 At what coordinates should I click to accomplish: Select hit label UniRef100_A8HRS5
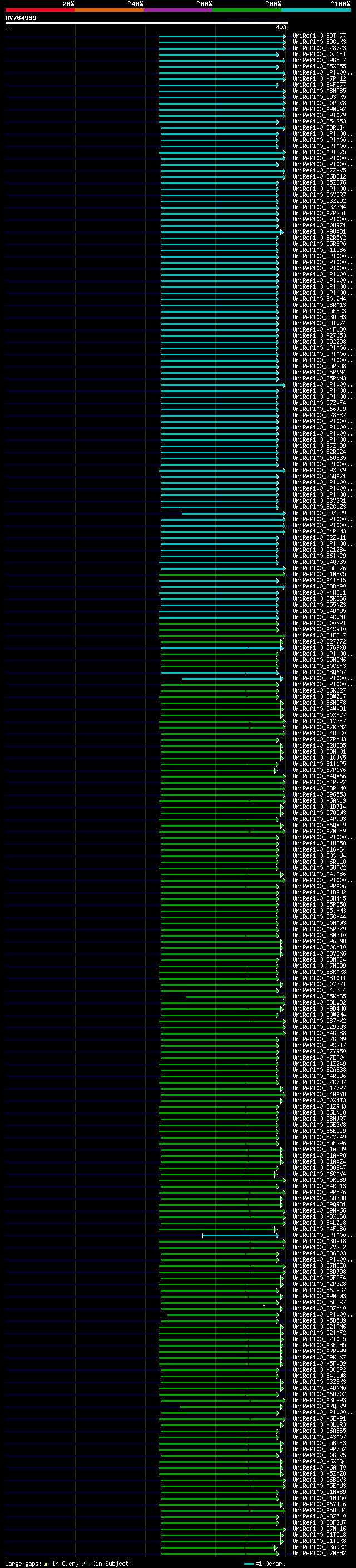[319, 91]
